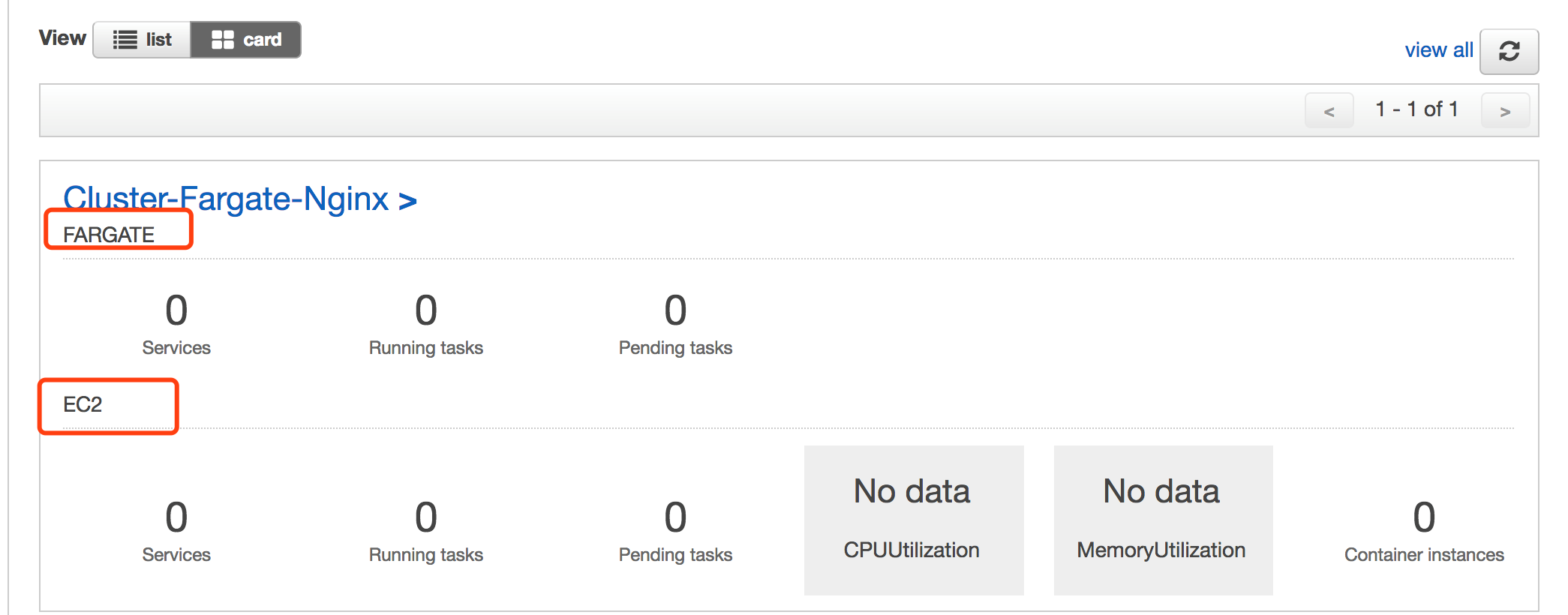Click Fargate Services count
Viewport: 1568px width, 615px height.
click(176, 310)
